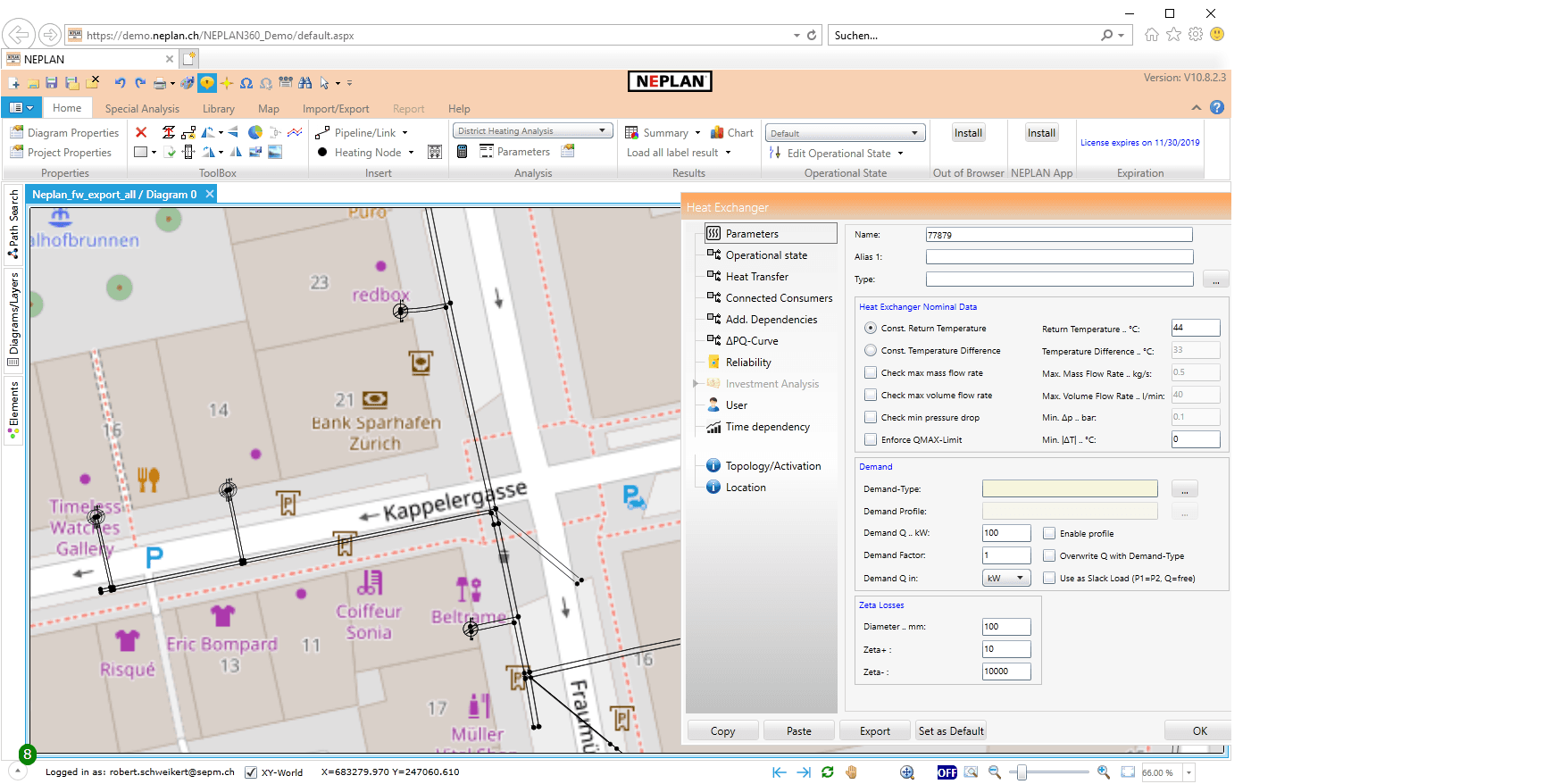Open the Path Search side panel
1543x784 pixels.
click(x=13, y=223)
